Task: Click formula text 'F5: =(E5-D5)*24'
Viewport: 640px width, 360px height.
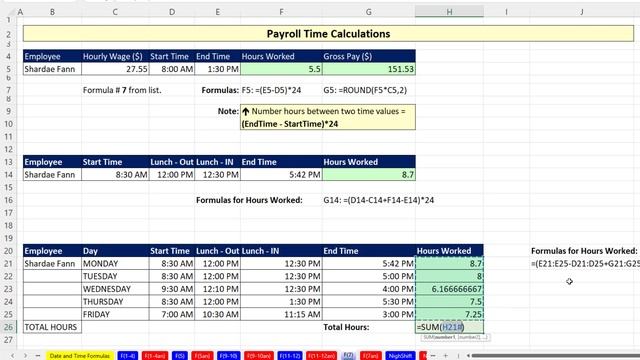Action: coord(271,90)
